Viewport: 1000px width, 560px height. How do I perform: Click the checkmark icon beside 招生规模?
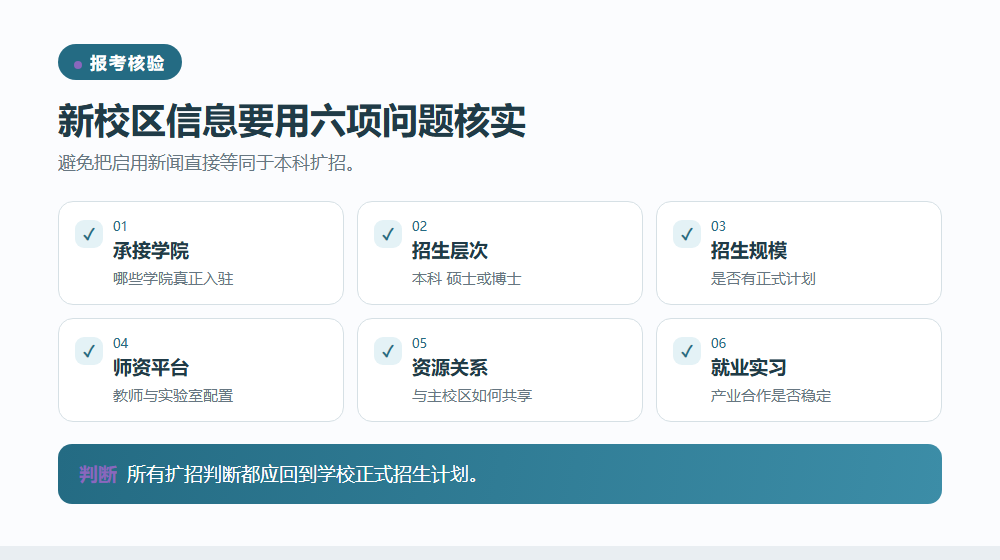coord(687,234)
